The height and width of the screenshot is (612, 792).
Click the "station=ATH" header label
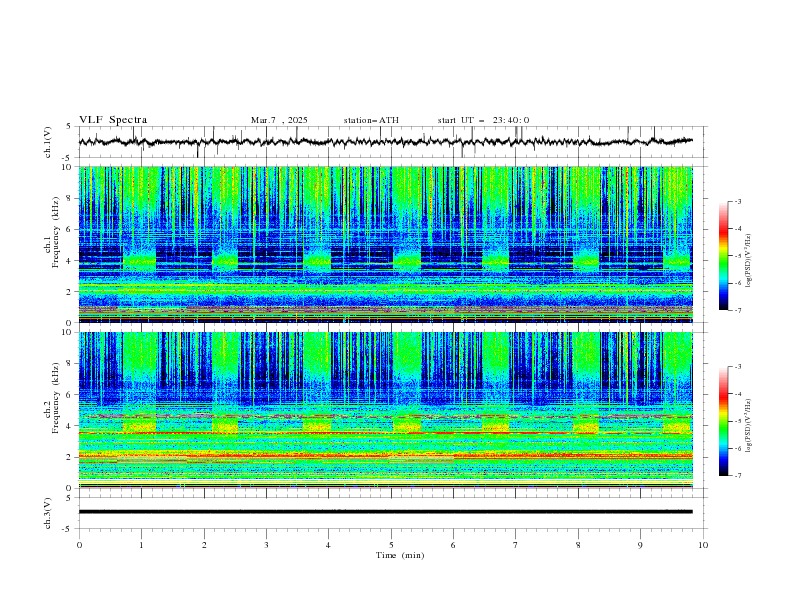coord(371,120)
